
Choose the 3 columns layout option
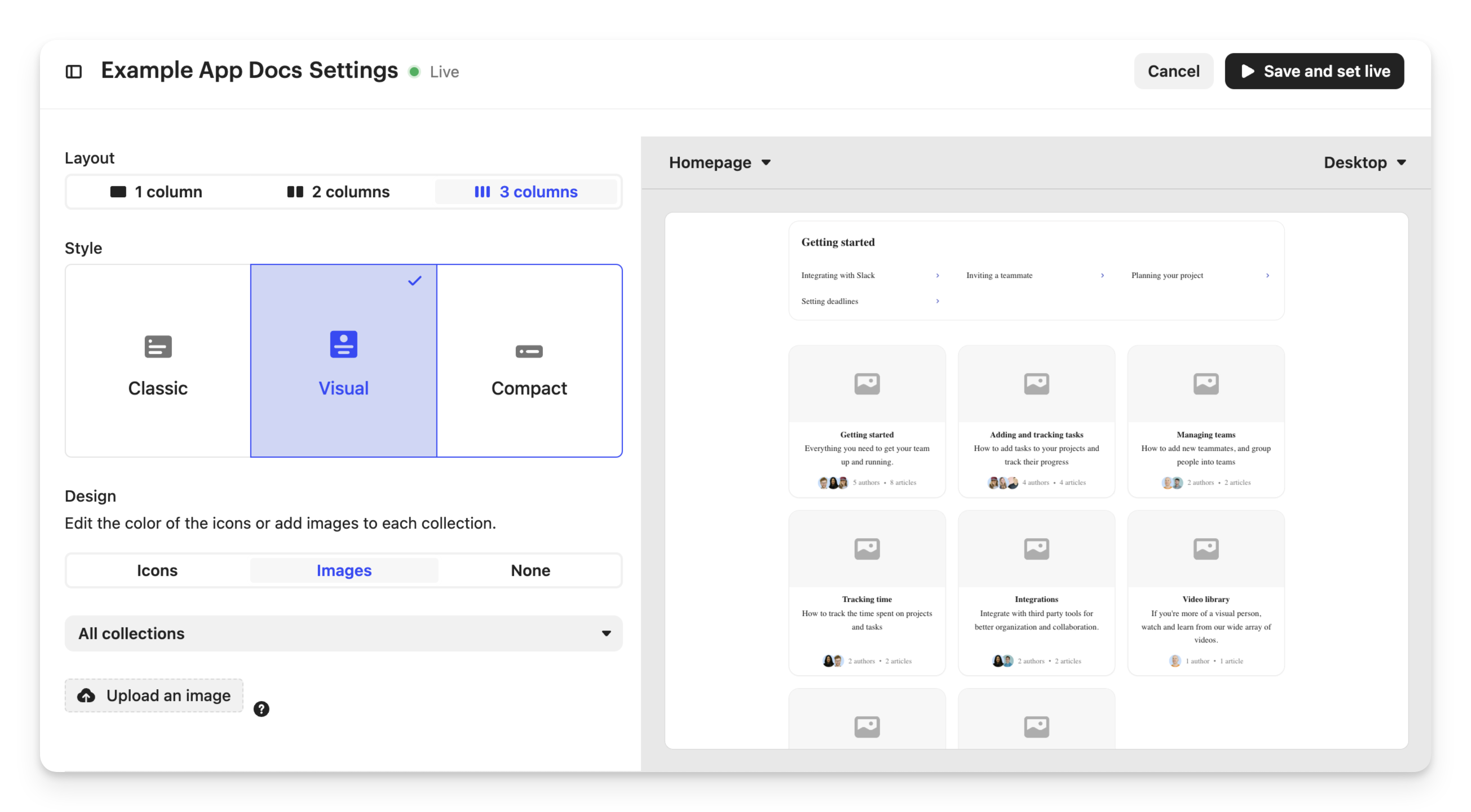point(526,192)
